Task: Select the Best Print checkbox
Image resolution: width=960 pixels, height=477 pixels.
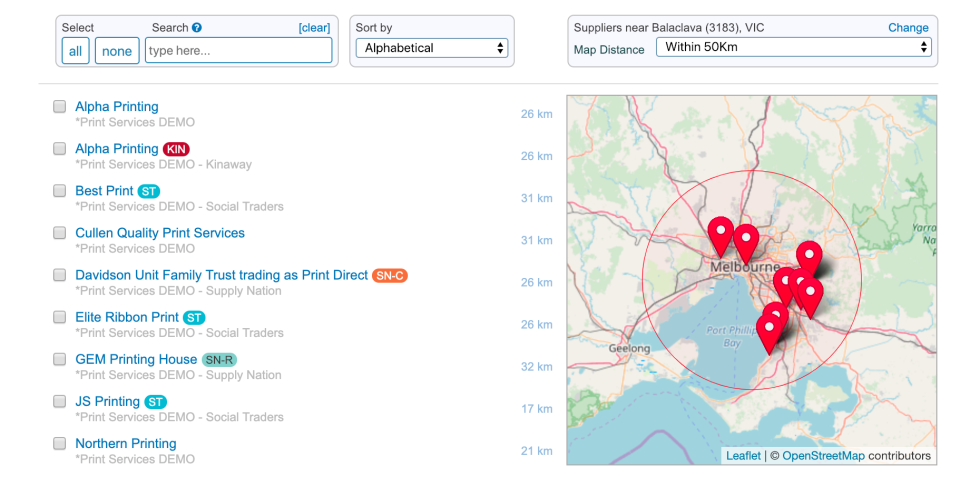Action: point(59,190)
